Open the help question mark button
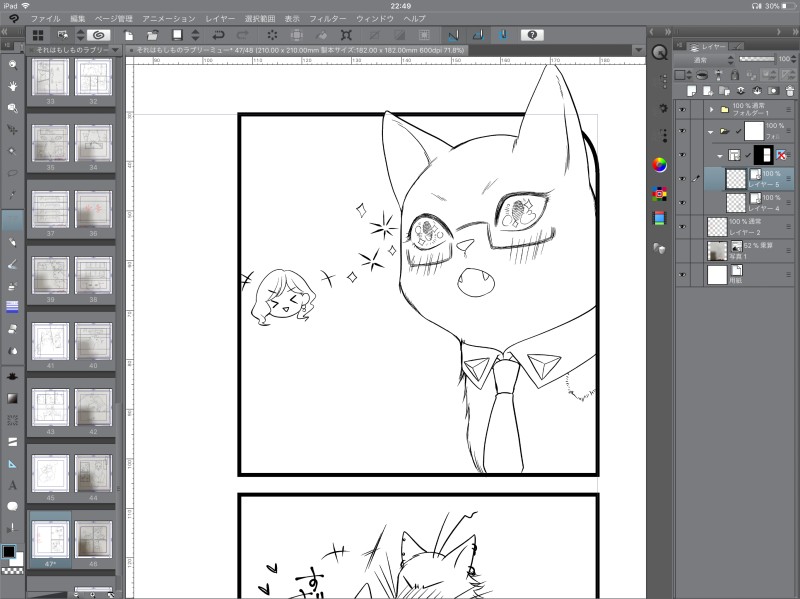This screenshot has width=800, height=599. [x=532, y=35]
